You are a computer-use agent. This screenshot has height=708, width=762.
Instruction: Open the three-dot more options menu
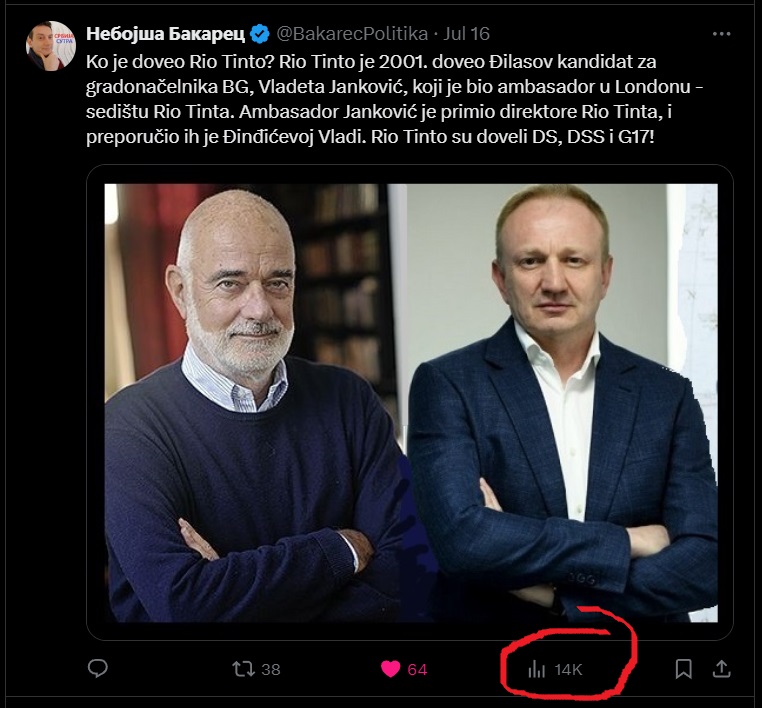721,33
